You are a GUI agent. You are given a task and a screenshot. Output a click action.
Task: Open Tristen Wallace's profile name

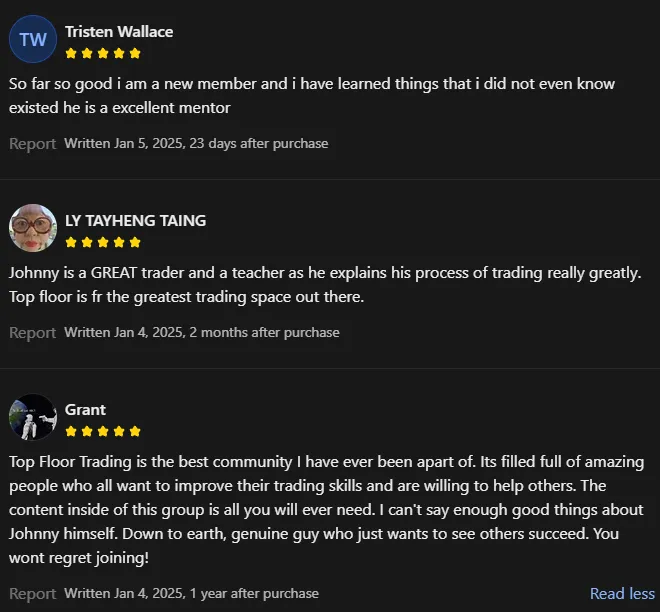pos(119,32)
